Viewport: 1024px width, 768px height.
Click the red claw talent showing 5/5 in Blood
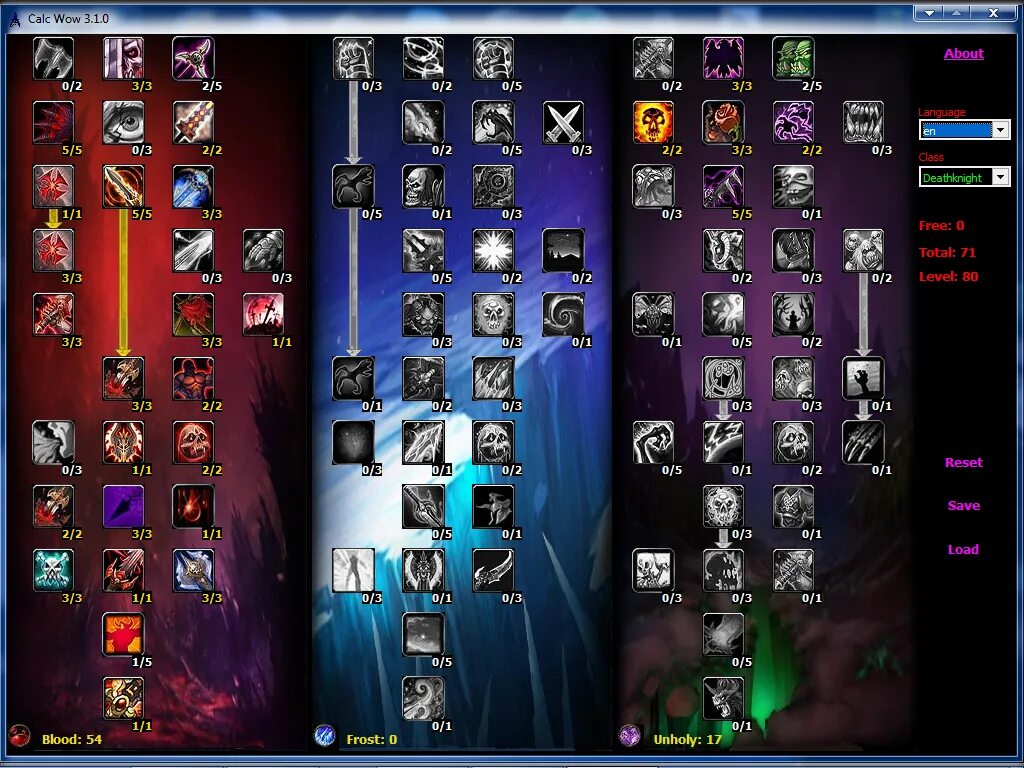pyautogui.click(x=53, y=122)
